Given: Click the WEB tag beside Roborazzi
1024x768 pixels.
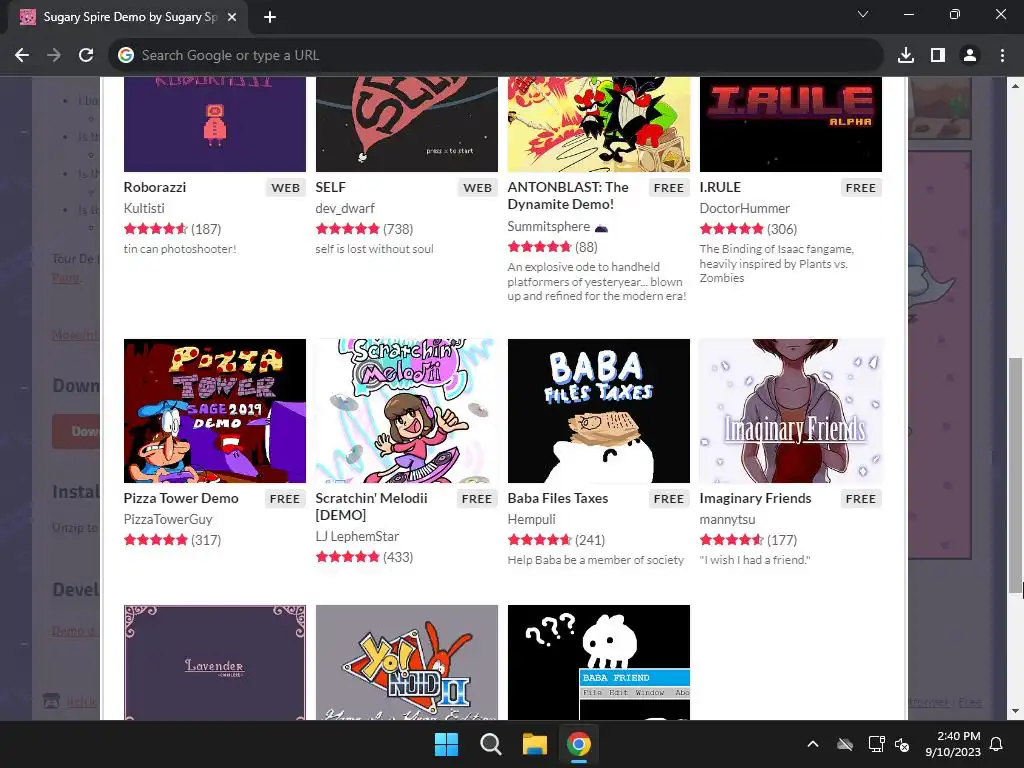Looking at the screenshot, I should (285, 188).
